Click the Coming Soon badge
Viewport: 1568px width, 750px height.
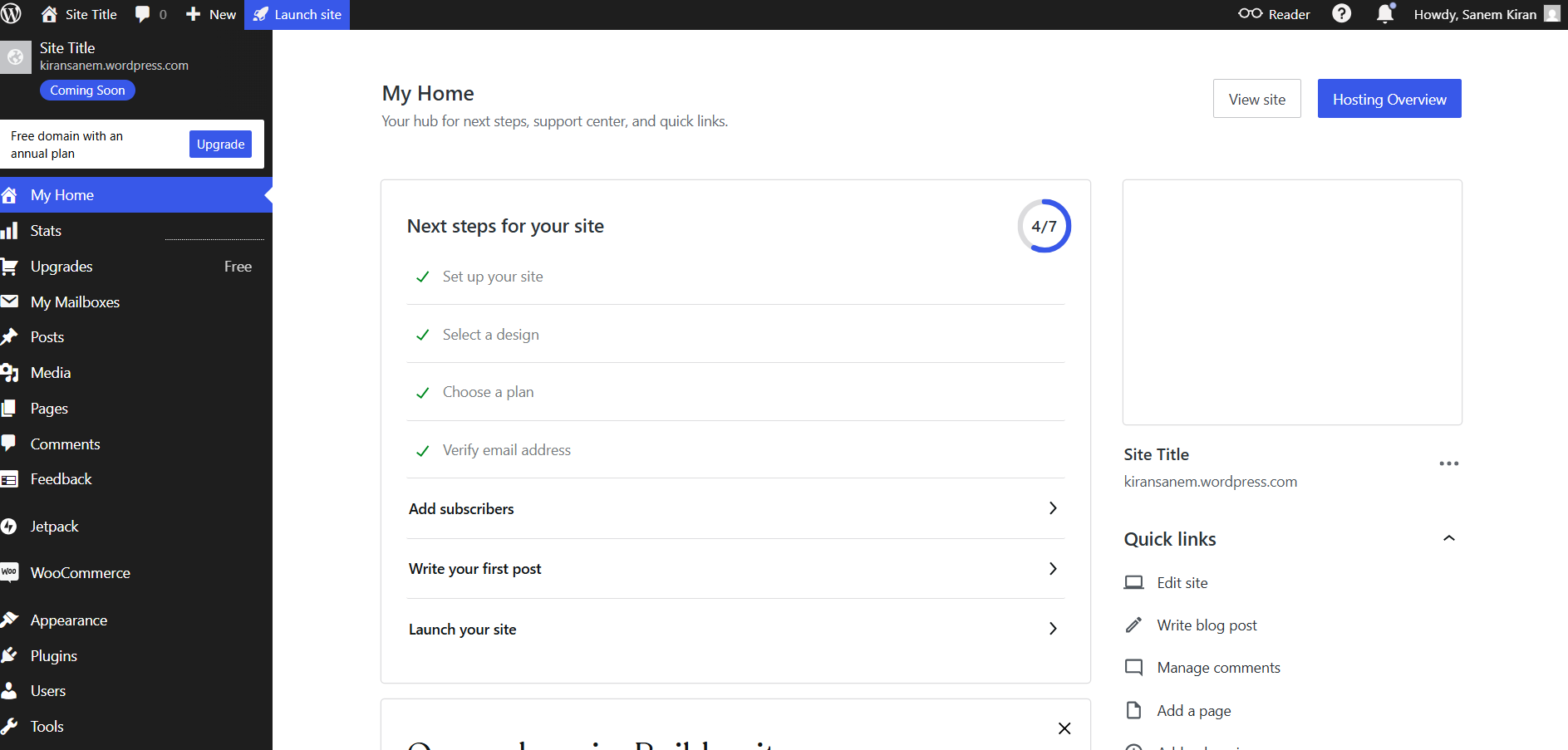(87, 90)
